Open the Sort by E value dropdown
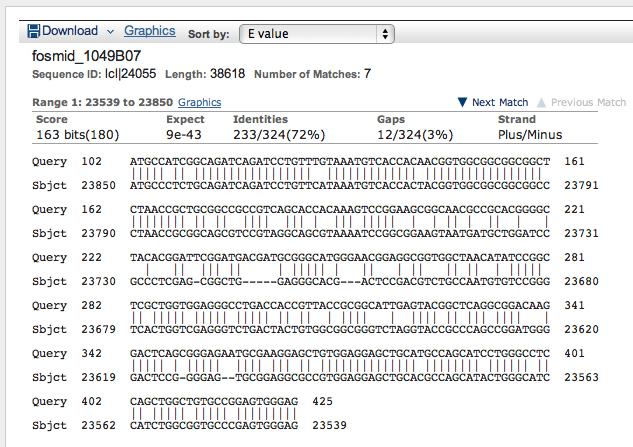The width and height of the screenshot is (633, 447). coord(316,34)
